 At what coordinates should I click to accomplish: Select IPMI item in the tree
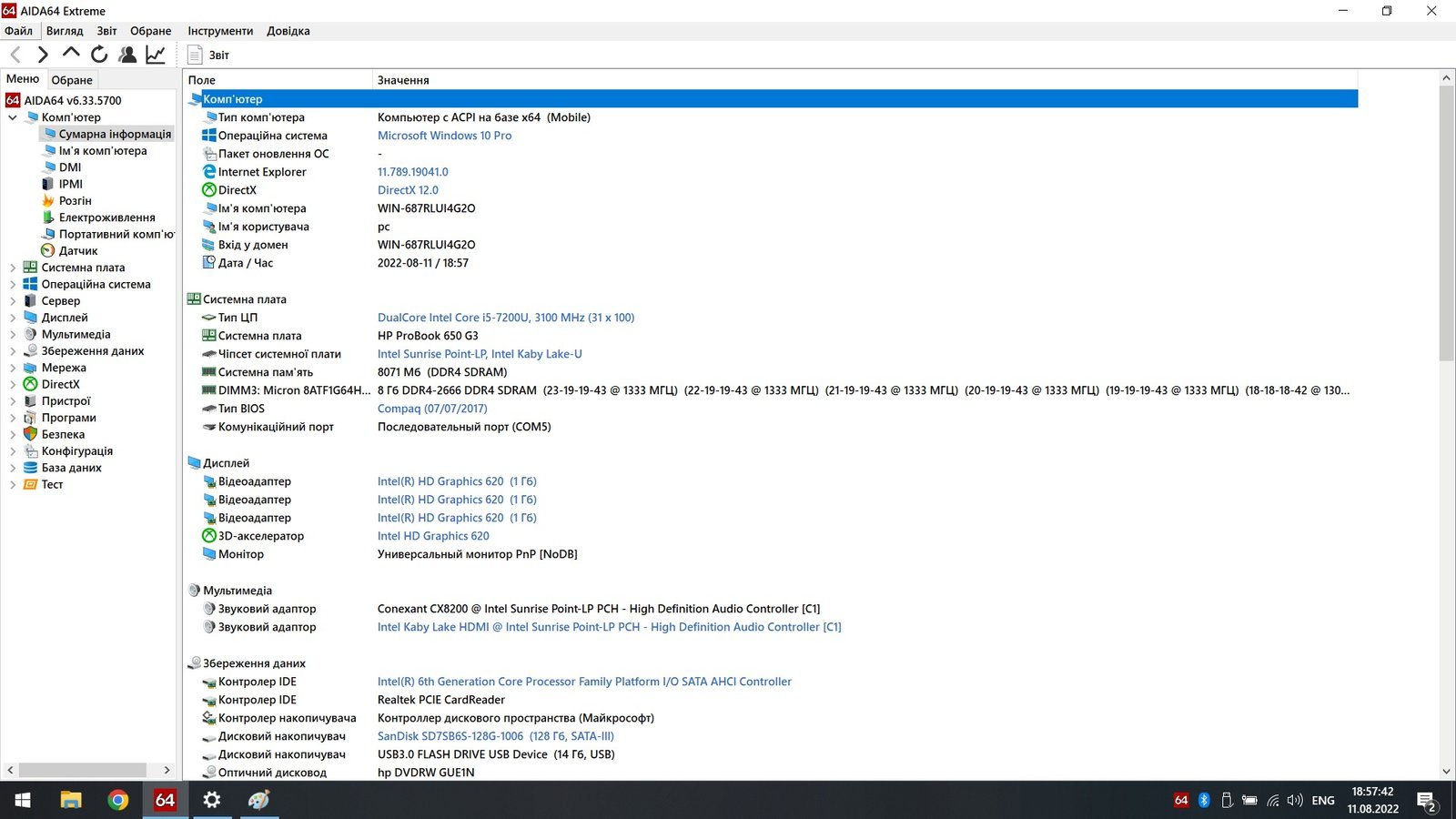pos(71,184)
